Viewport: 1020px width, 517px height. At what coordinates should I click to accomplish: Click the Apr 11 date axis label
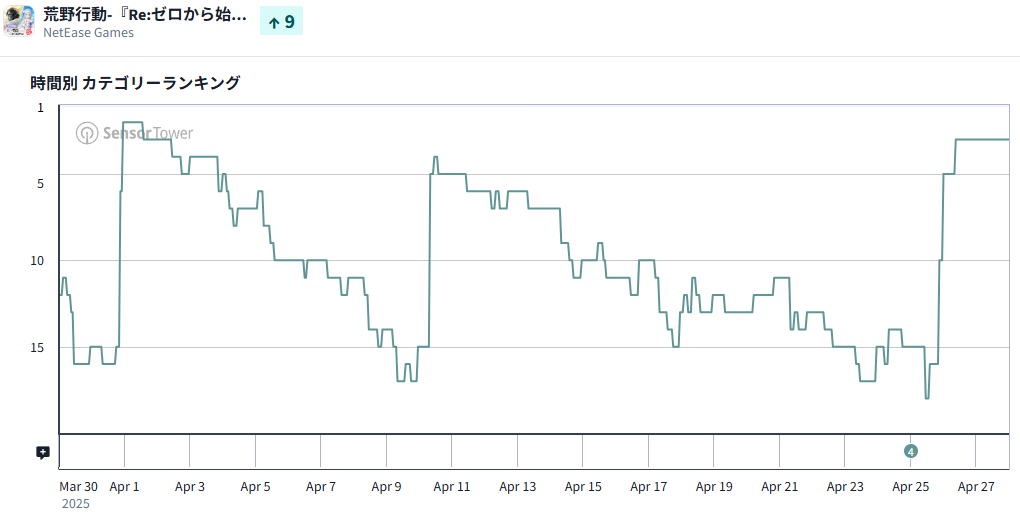(x=452, y=487)
